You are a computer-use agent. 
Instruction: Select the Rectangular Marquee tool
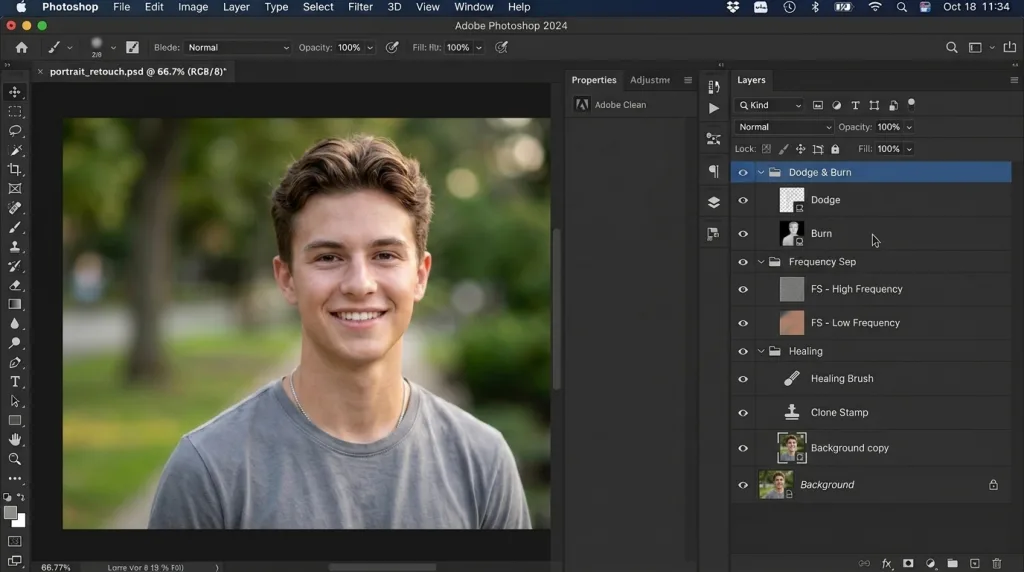click(x=14, y=112)
